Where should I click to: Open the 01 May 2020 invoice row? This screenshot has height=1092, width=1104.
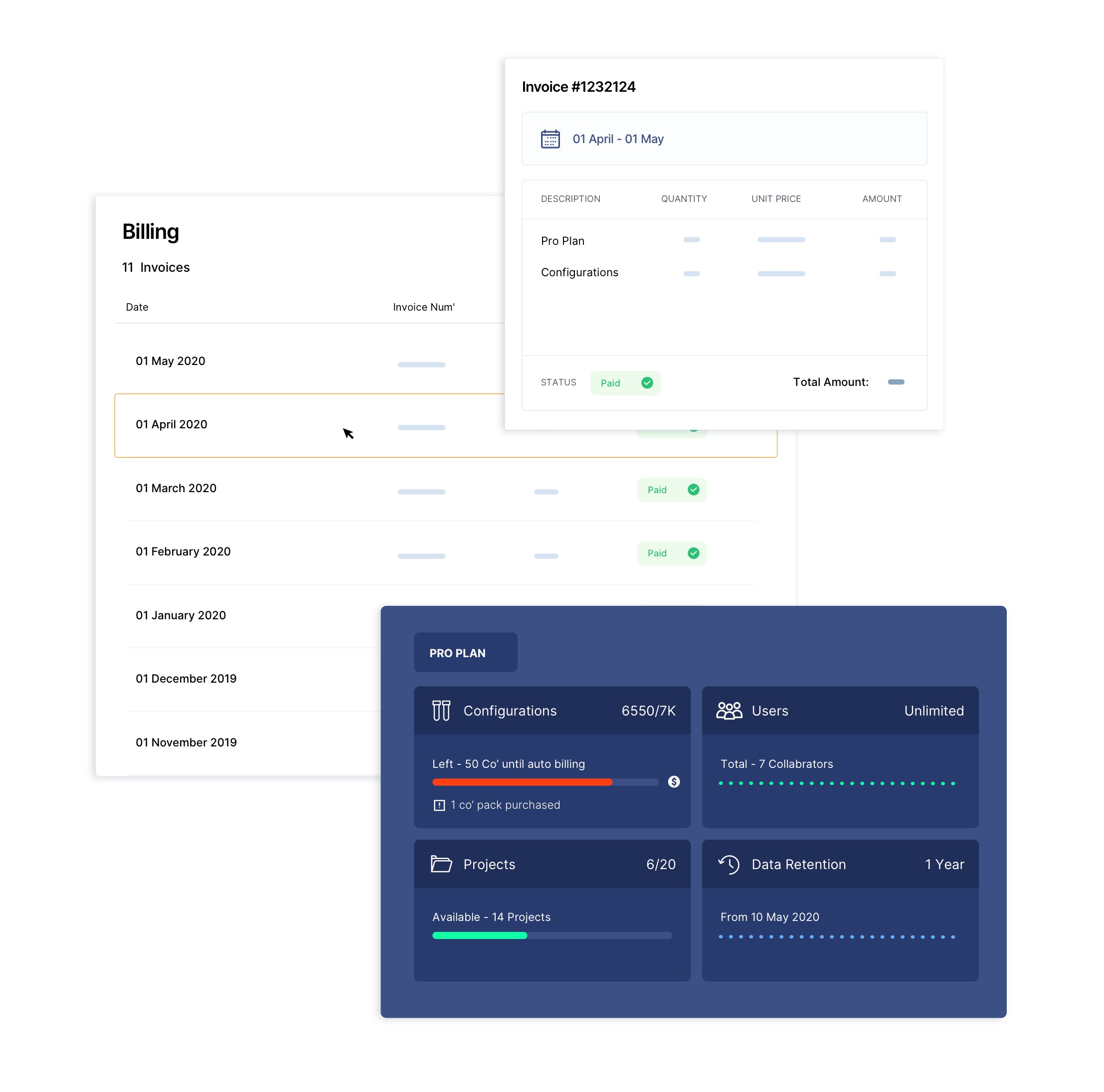coord(310,361)
